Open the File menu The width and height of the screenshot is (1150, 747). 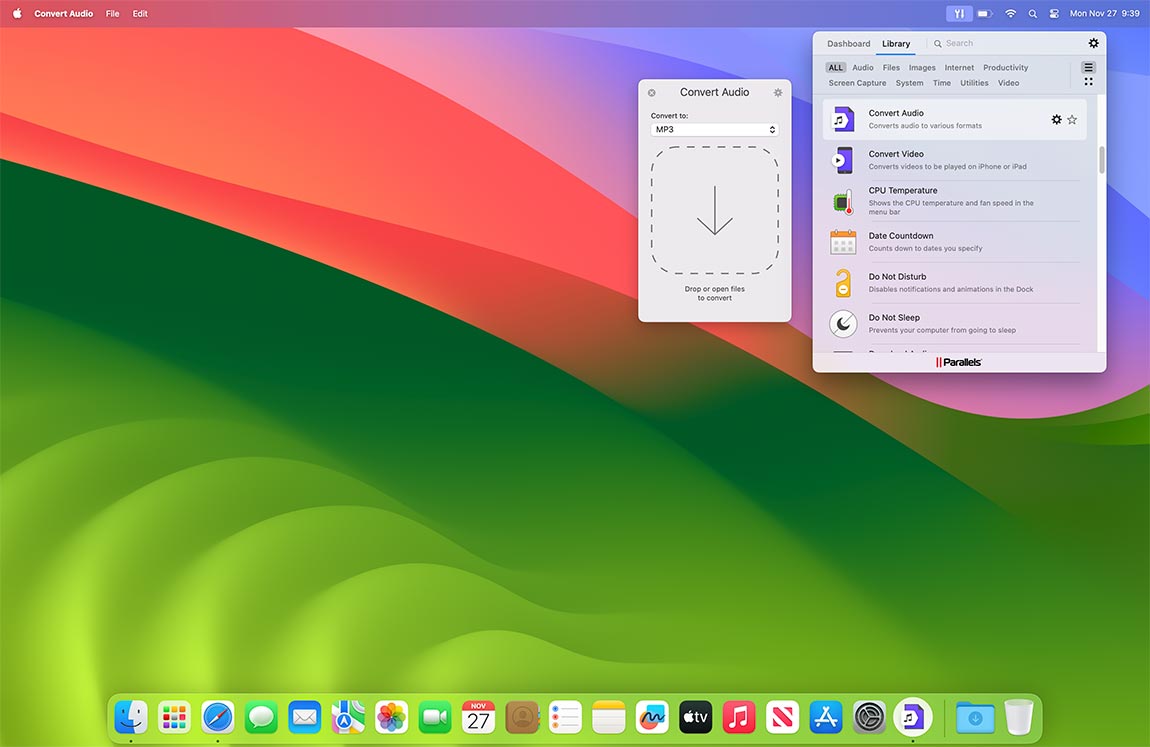pos(112,13)
